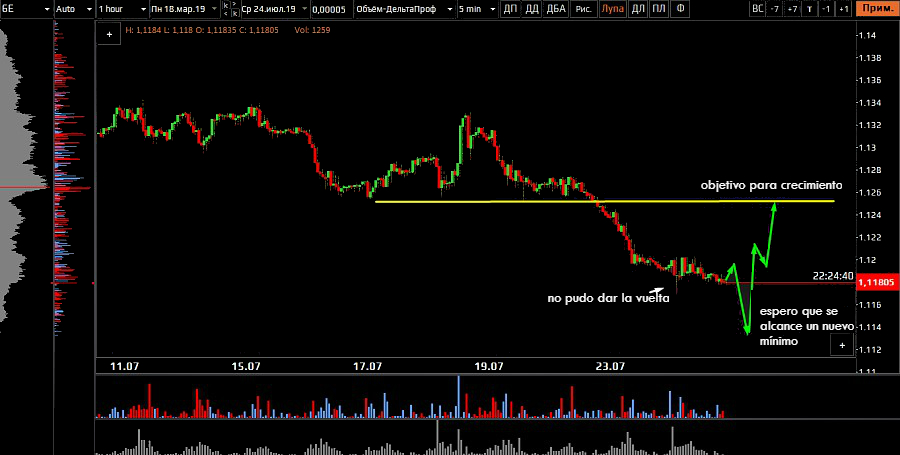
Task: Open the Объём-ДельтаПроф indicator dropdown
Action: 402,9
